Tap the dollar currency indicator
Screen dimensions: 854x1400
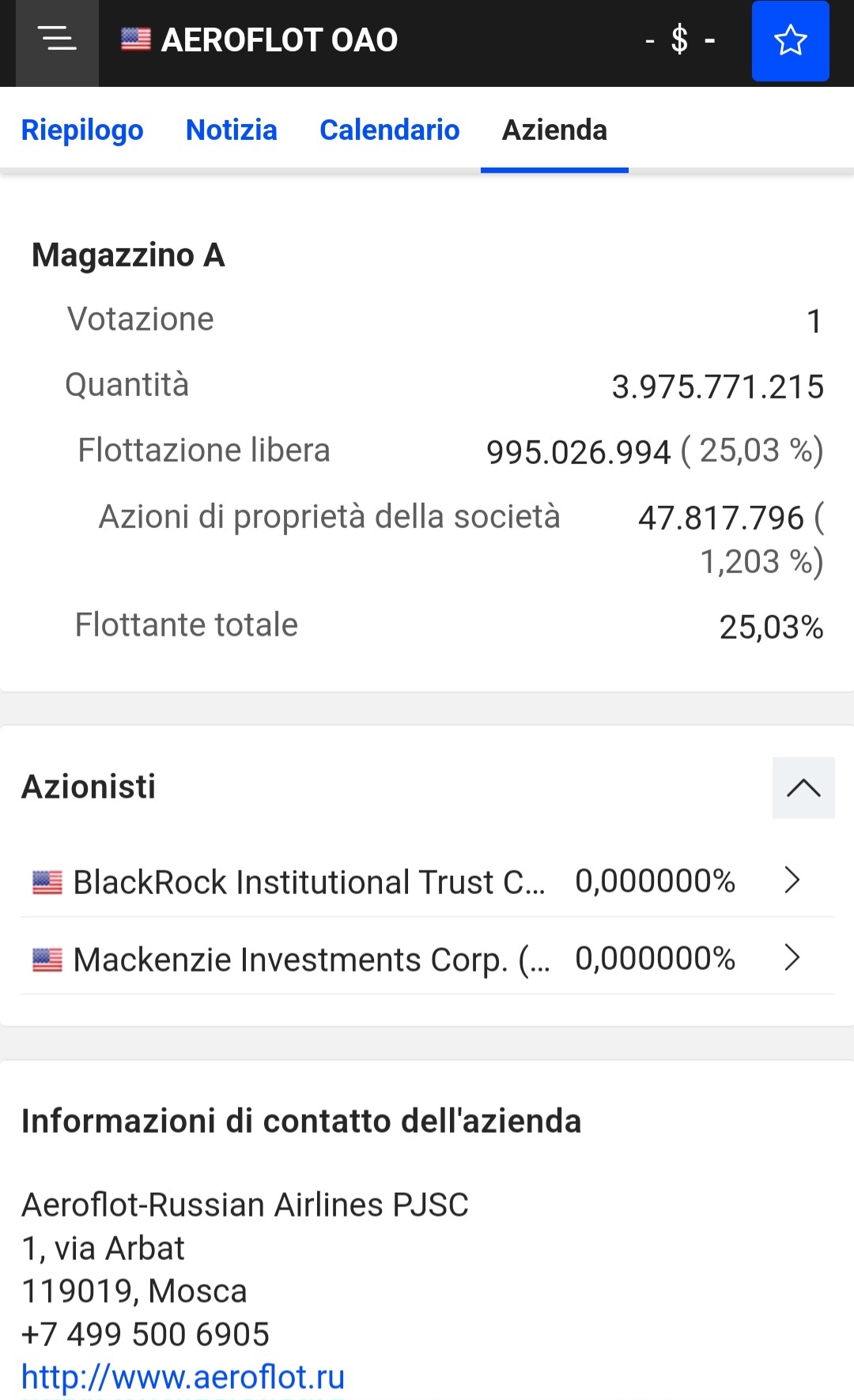pyautogui.click(x=680, y=40)
